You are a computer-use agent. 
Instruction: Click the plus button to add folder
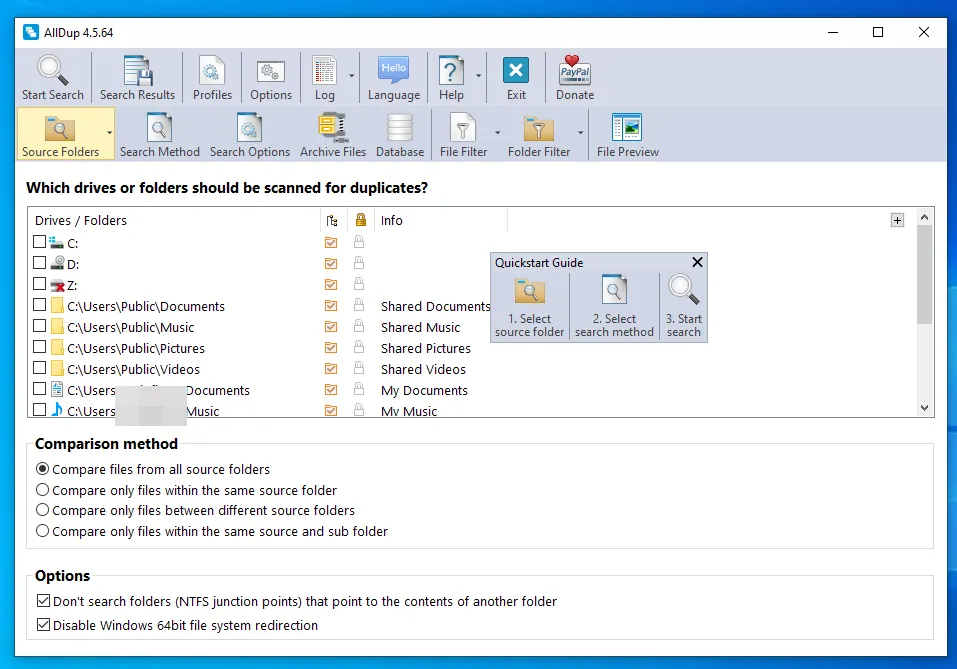[x=897, y=220]
